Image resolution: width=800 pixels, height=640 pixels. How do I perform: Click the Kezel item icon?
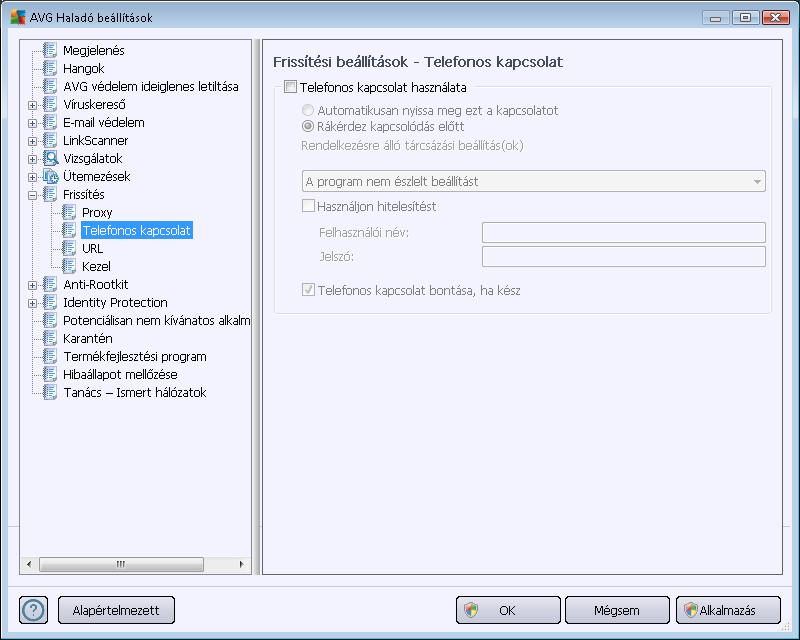pyautogui.click(x=69, y=266)
